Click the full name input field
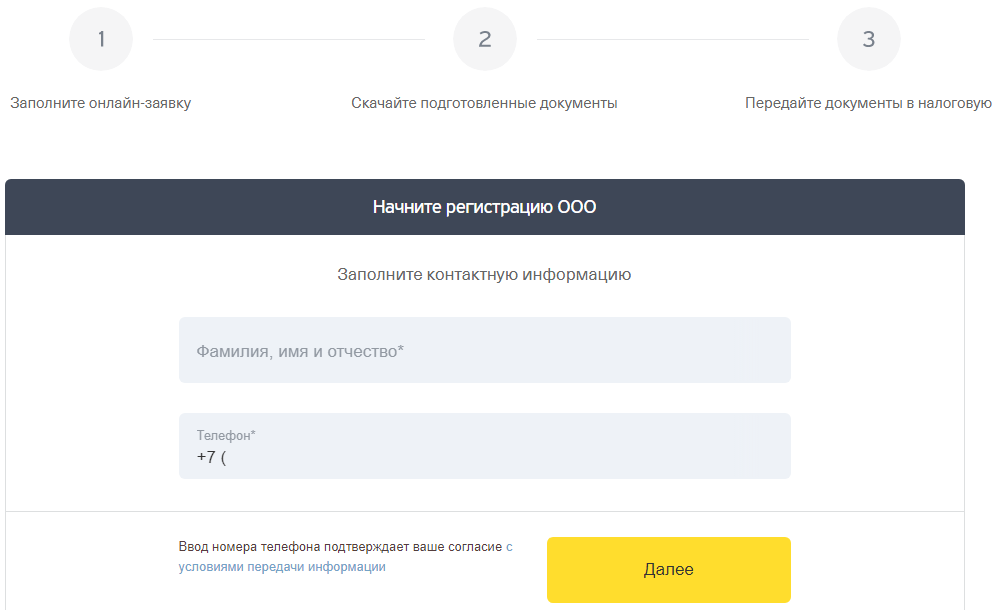The width and height of the screenshot is (1003, 610). [484, 350]
